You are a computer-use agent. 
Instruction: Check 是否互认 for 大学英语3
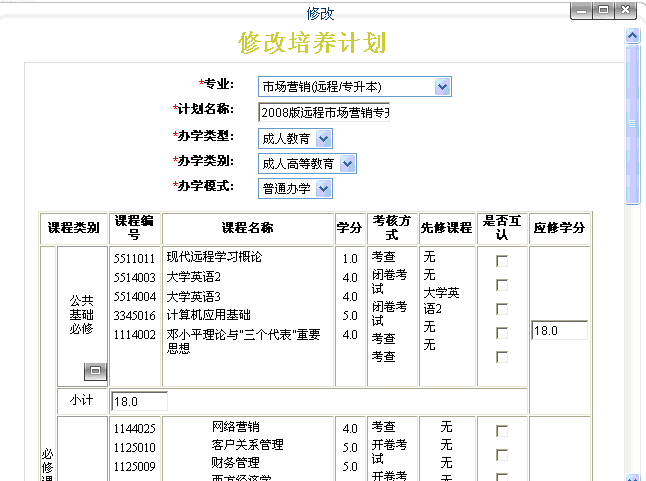click(x=502, y=309)
